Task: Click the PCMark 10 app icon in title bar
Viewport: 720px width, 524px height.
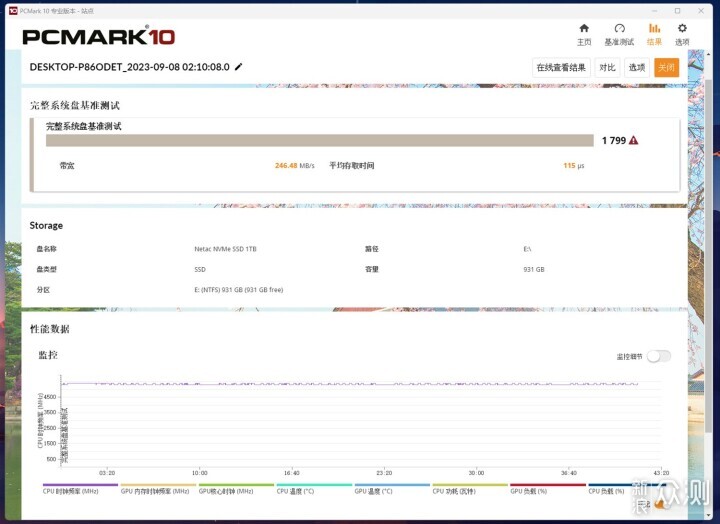Action: [13, 11]
